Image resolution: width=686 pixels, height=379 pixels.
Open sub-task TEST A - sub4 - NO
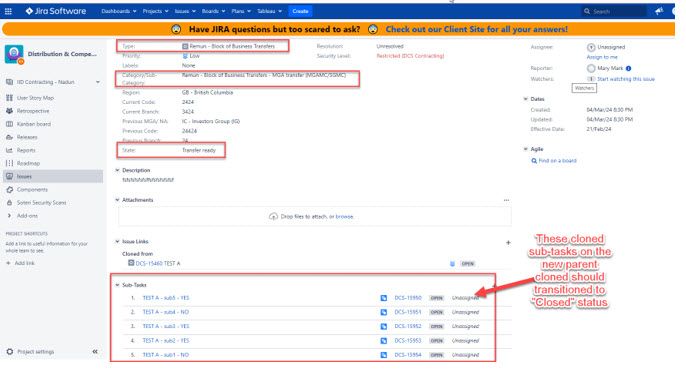[x=166, y=312]
